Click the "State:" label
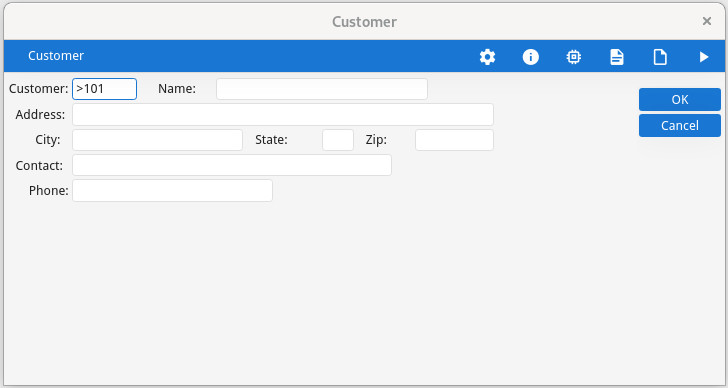The height and width of the screenshot is (388, 728). [271, 140]
